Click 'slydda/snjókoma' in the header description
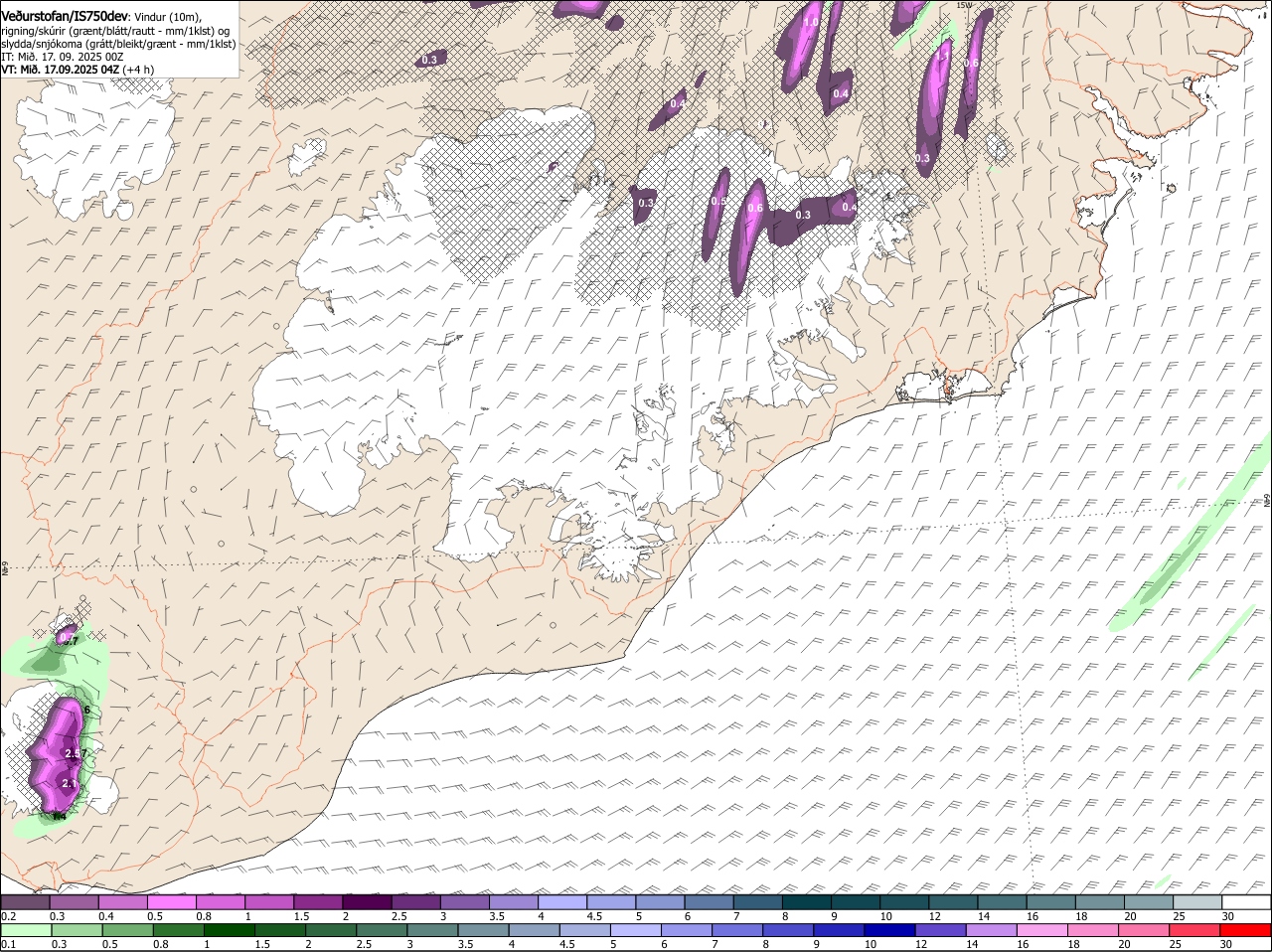 [40, 44]
